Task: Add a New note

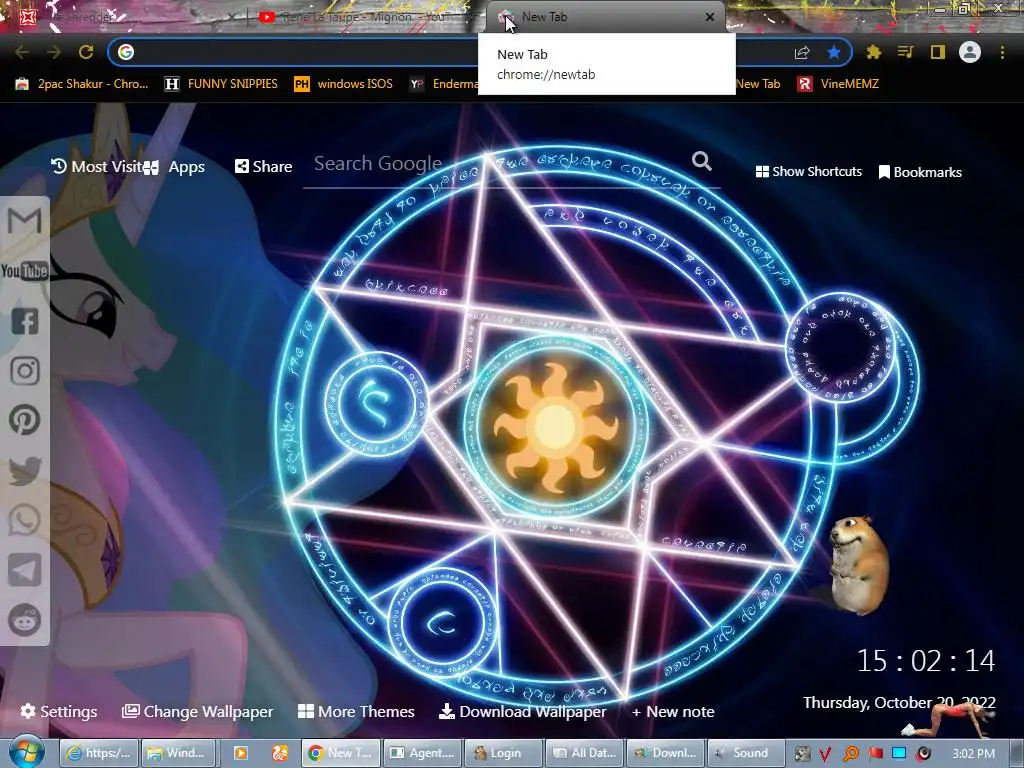Action: [673, 712]
